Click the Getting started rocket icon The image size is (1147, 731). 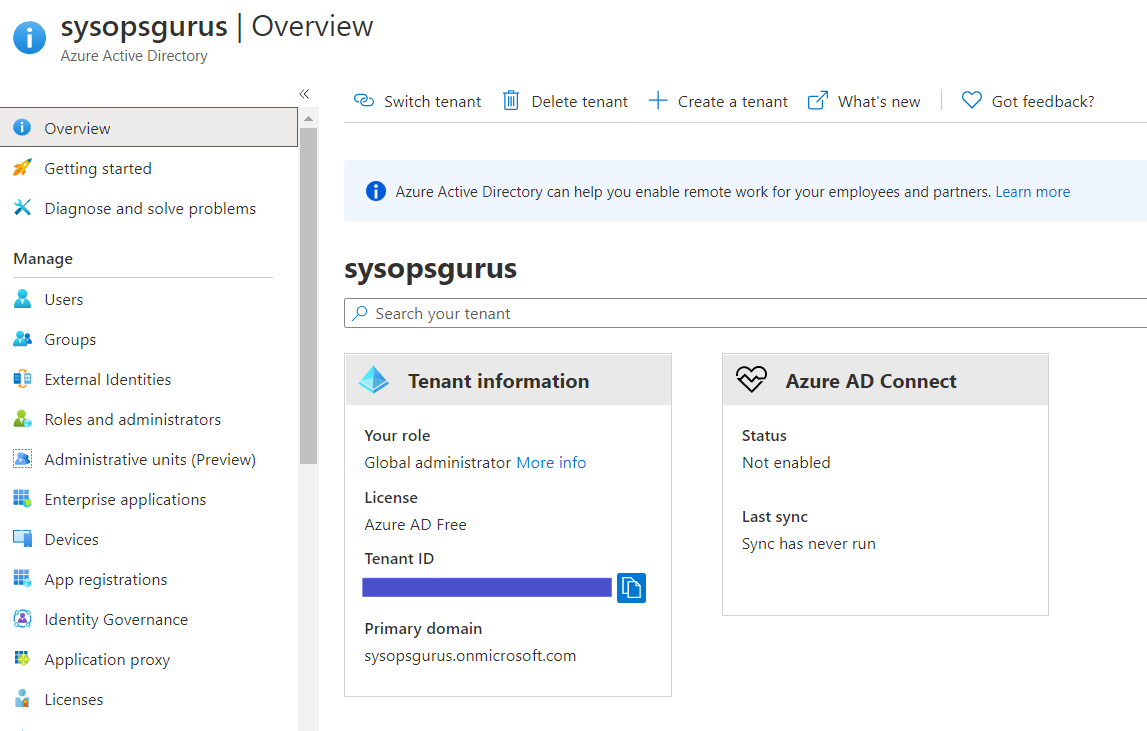(x=23, y=168)
